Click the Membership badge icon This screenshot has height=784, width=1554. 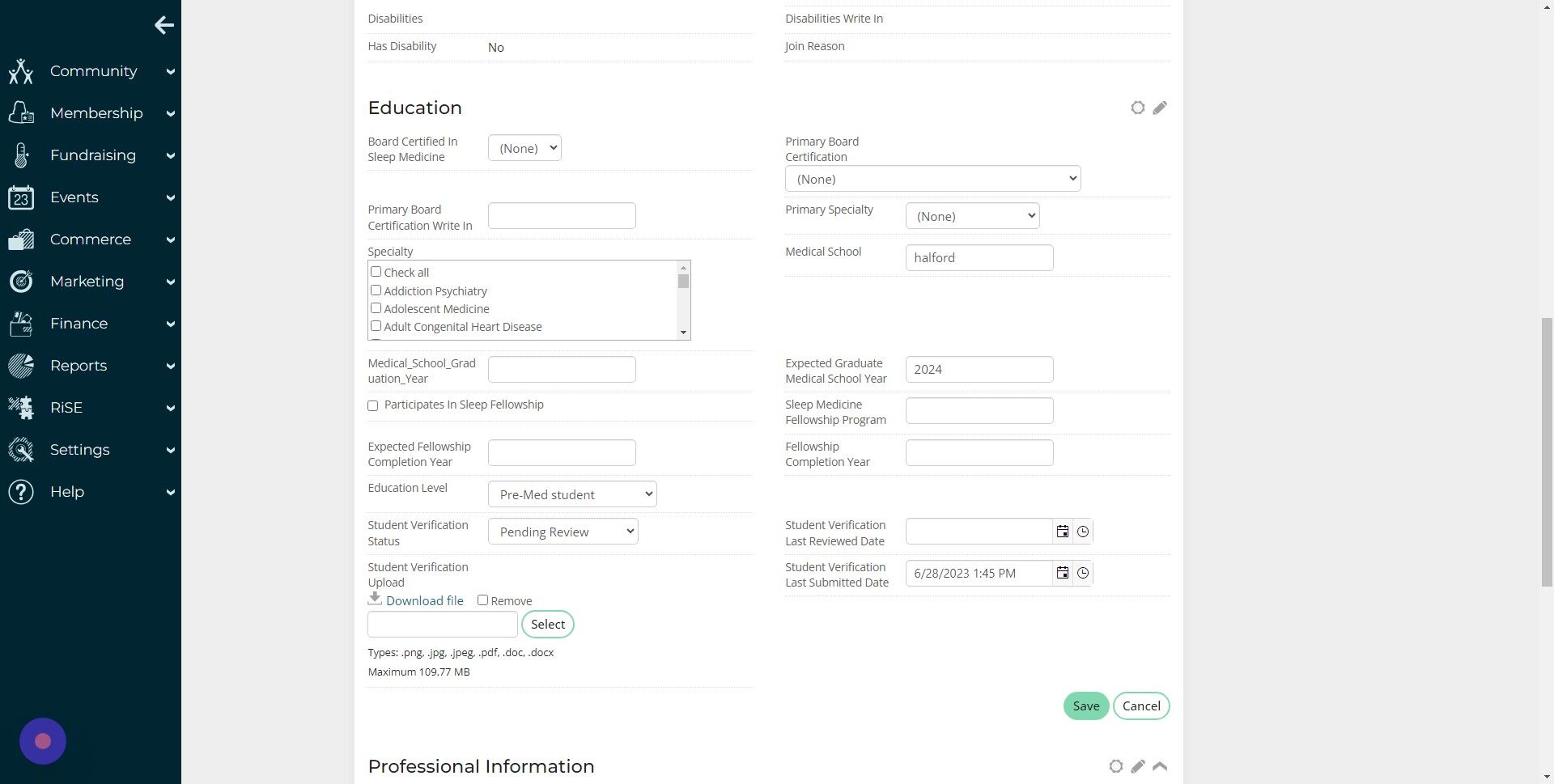pos(21,113)
